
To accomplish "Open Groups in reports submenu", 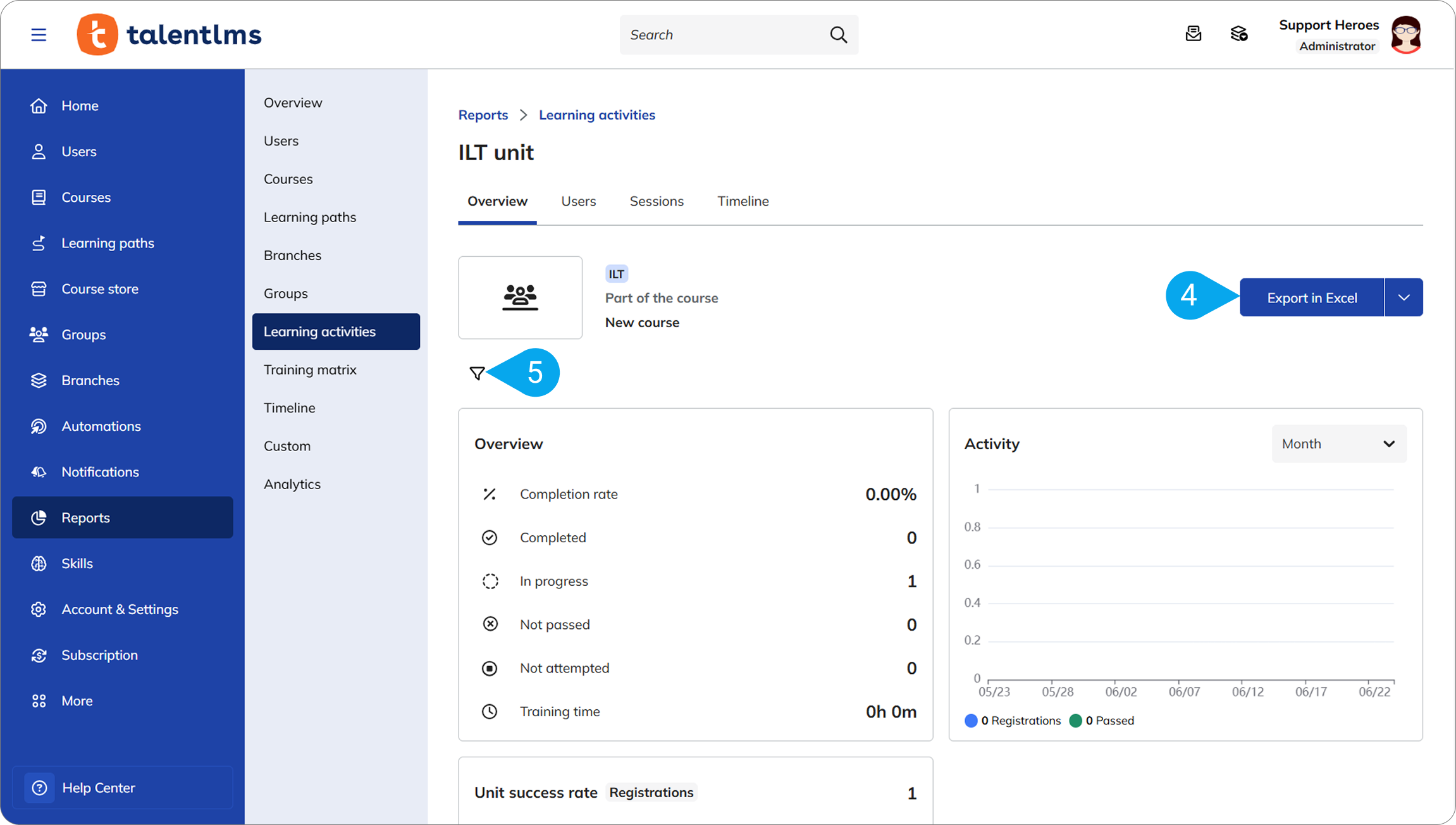I will pos(285,294).
